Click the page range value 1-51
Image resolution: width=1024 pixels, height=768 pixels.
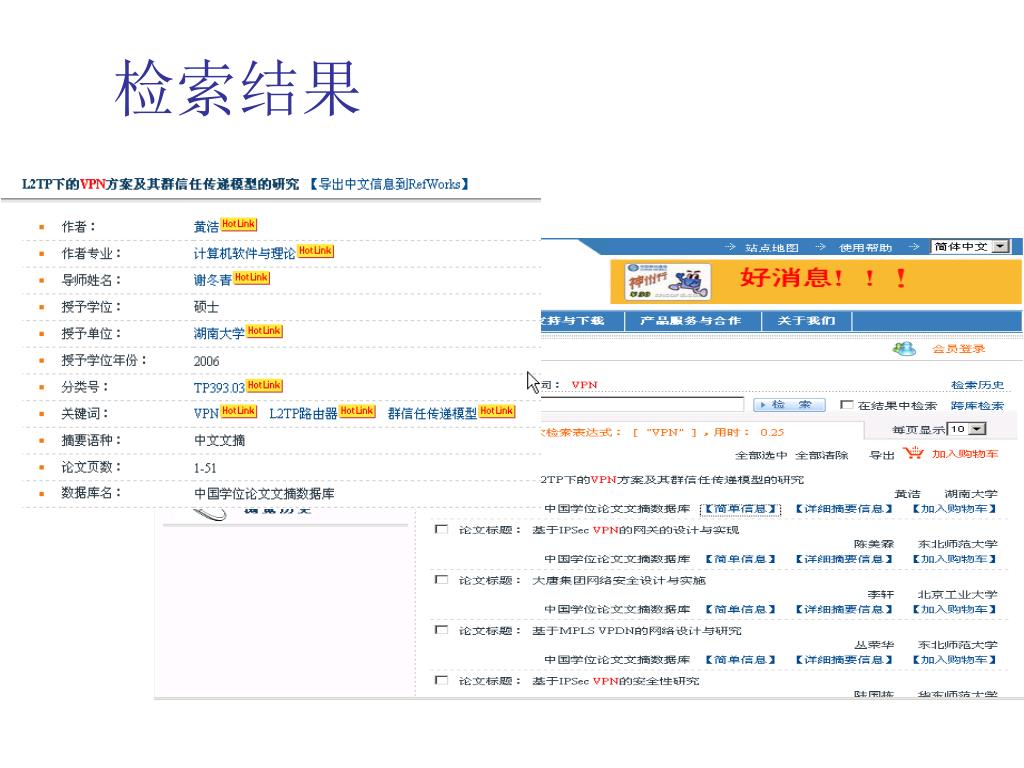click(205, 468)
